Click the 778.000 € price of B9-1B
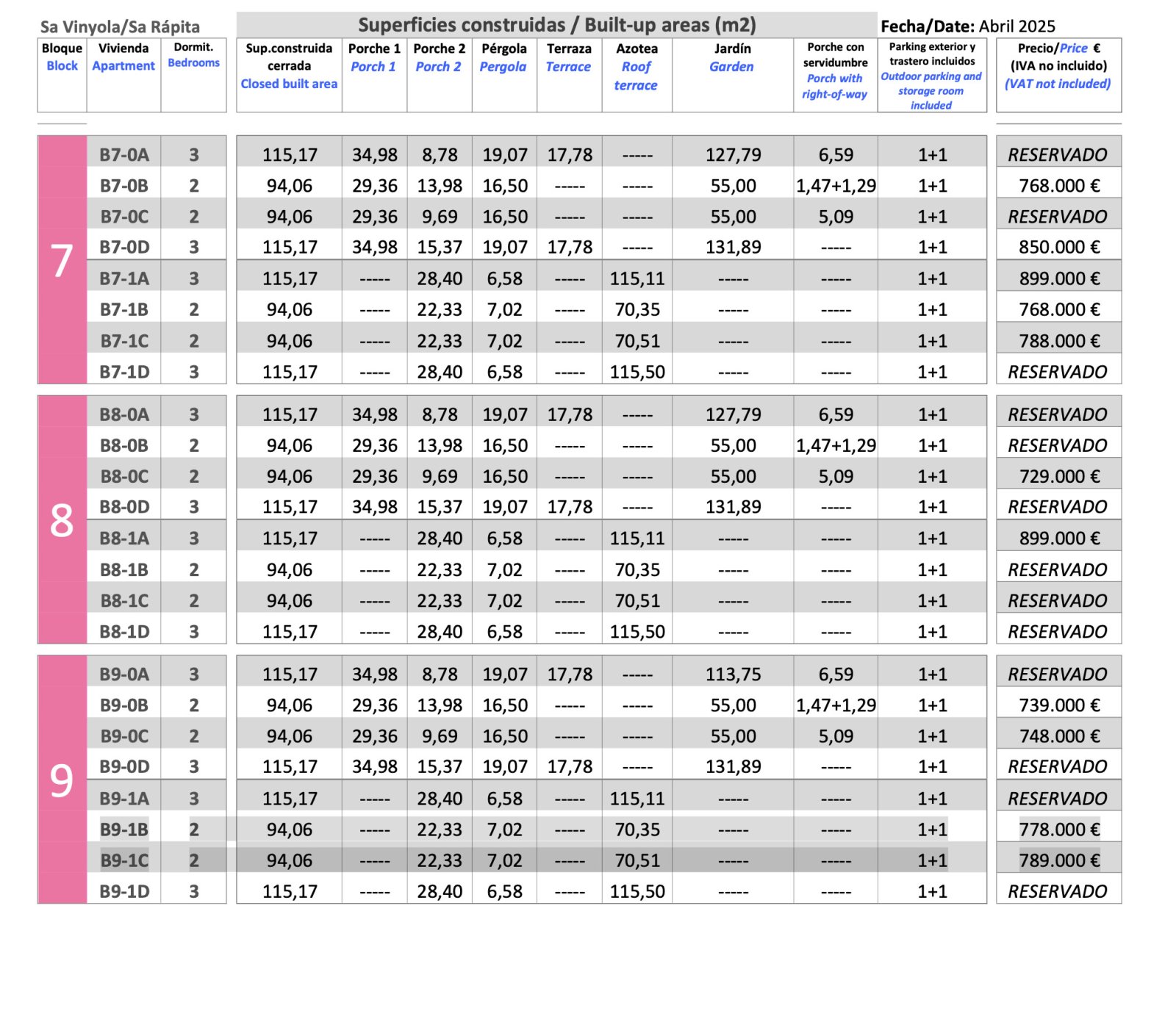The height and width of the screenshot is (1011, 1176). [x=1058, y=830]
